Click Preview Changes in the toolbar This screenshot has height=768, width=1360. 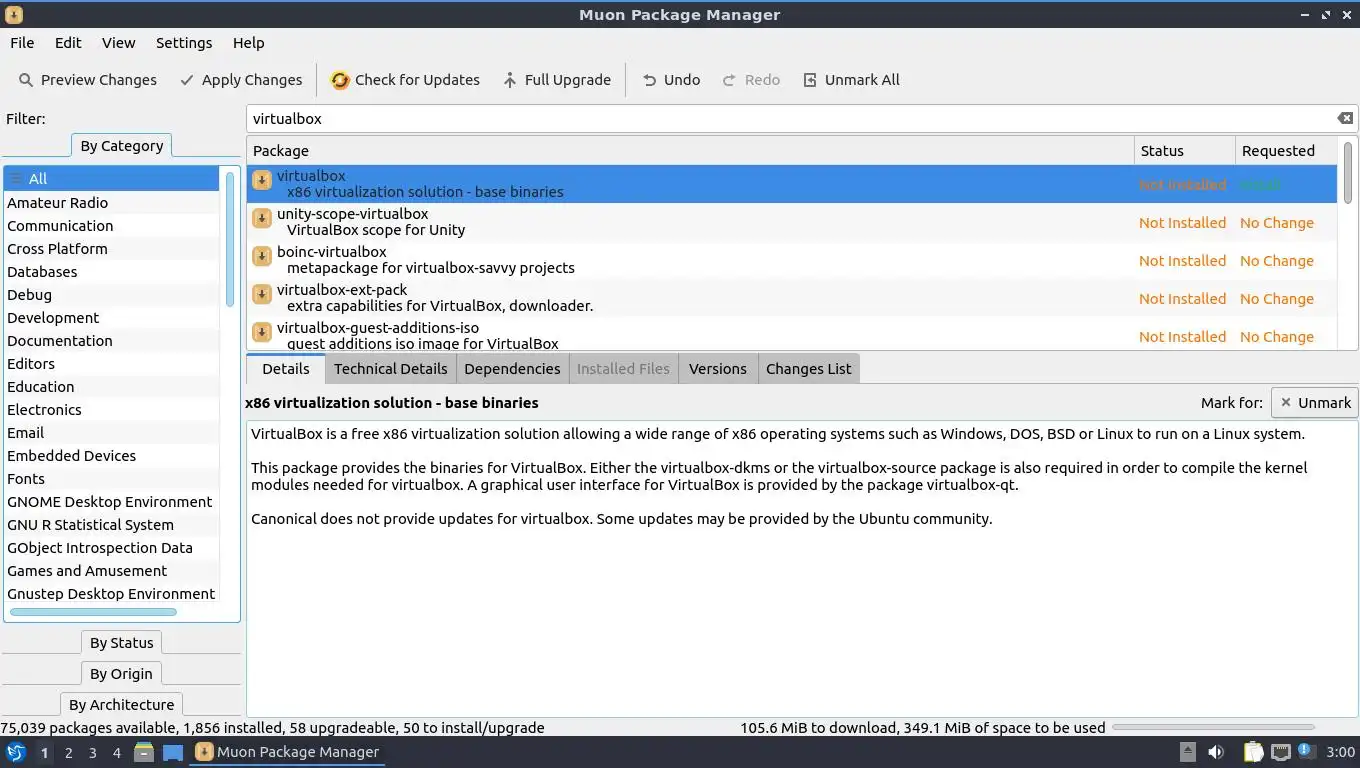click(87, 80)
